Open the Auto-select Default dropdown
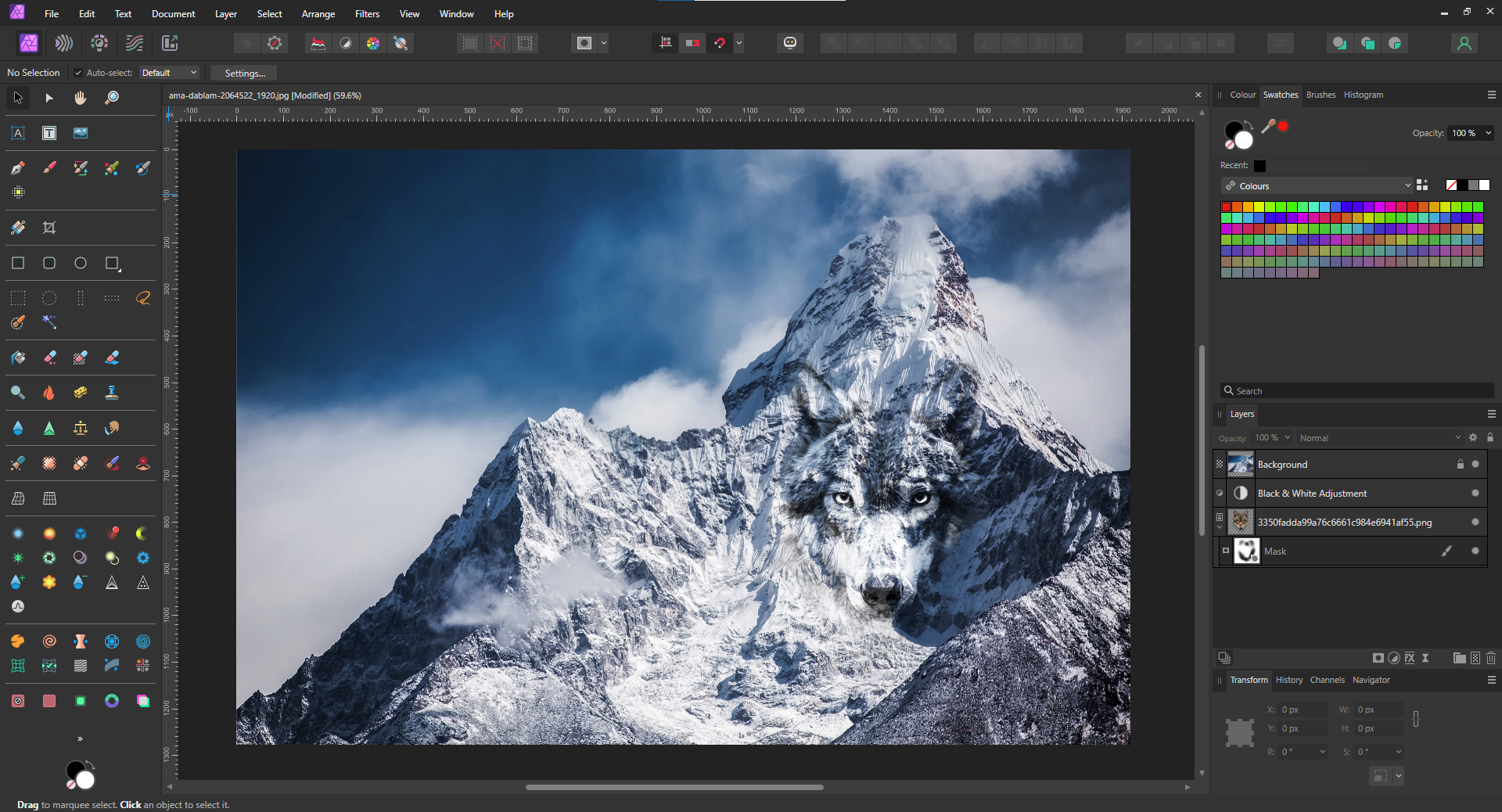 tap(170, 73)
